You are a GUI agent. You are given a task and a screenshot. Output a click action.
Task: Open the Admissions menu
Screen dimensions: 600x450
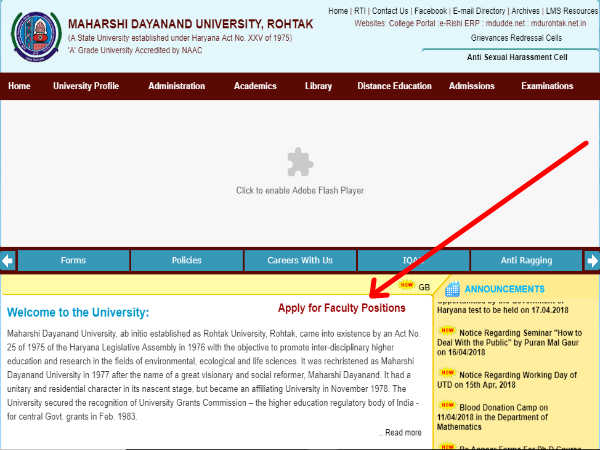[472, 86]
